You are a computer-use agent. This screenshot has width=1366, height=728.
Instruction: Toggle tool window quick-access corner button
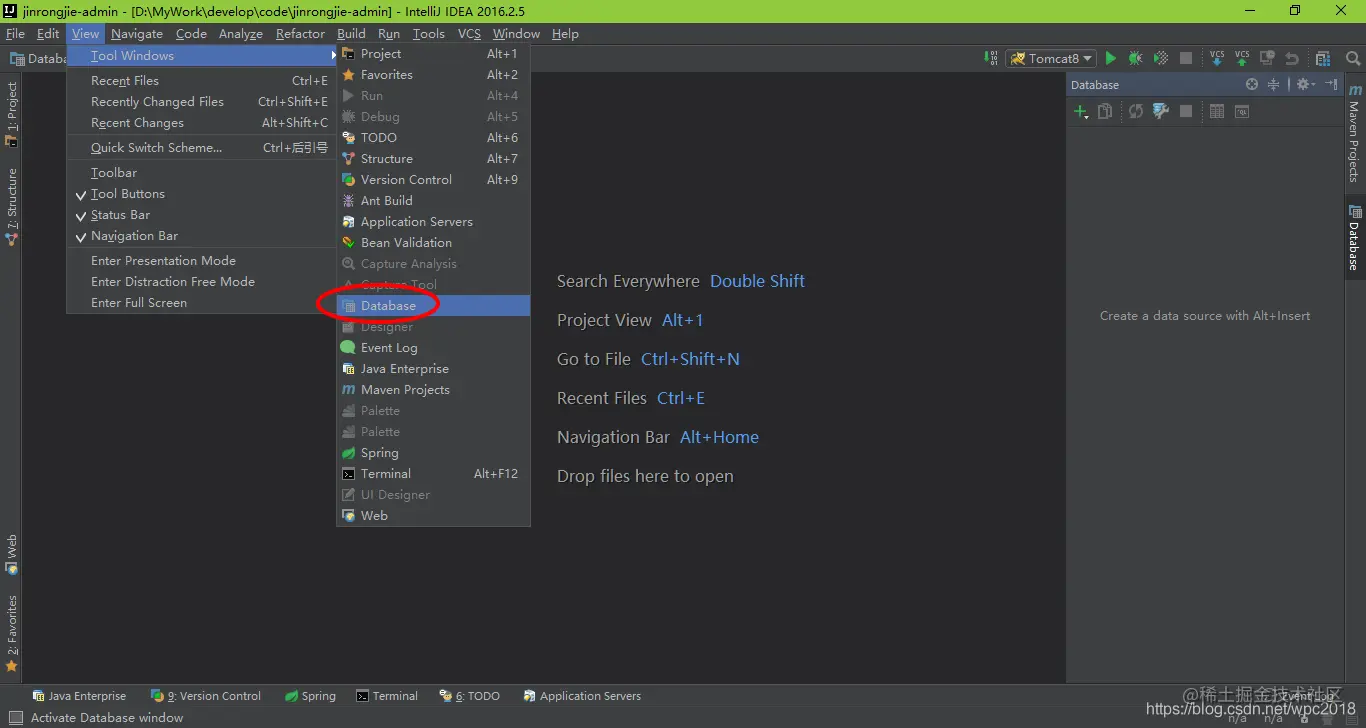[x=16, y=717]
